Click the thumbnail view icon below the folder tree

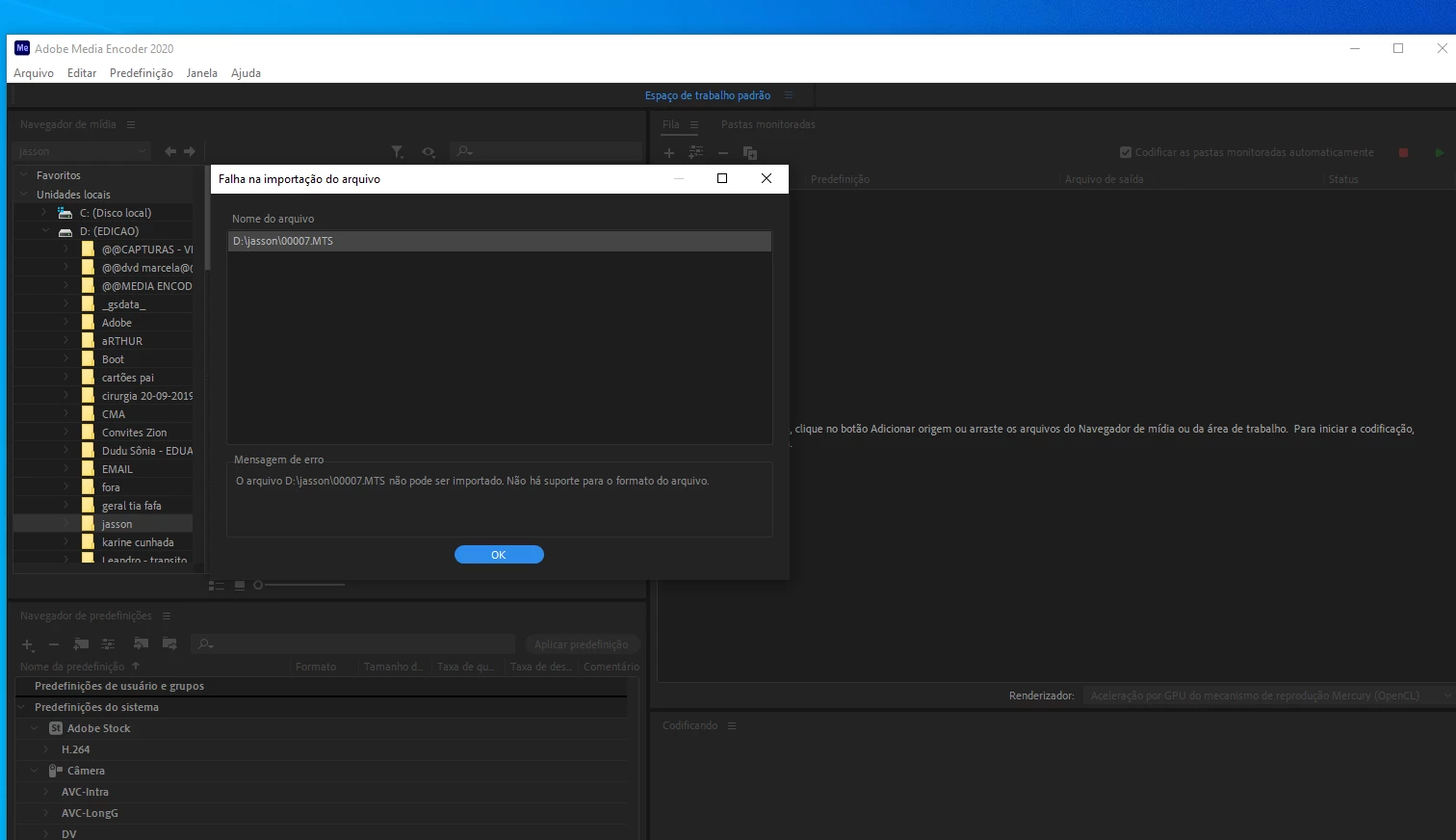click(x=241, y=585)
